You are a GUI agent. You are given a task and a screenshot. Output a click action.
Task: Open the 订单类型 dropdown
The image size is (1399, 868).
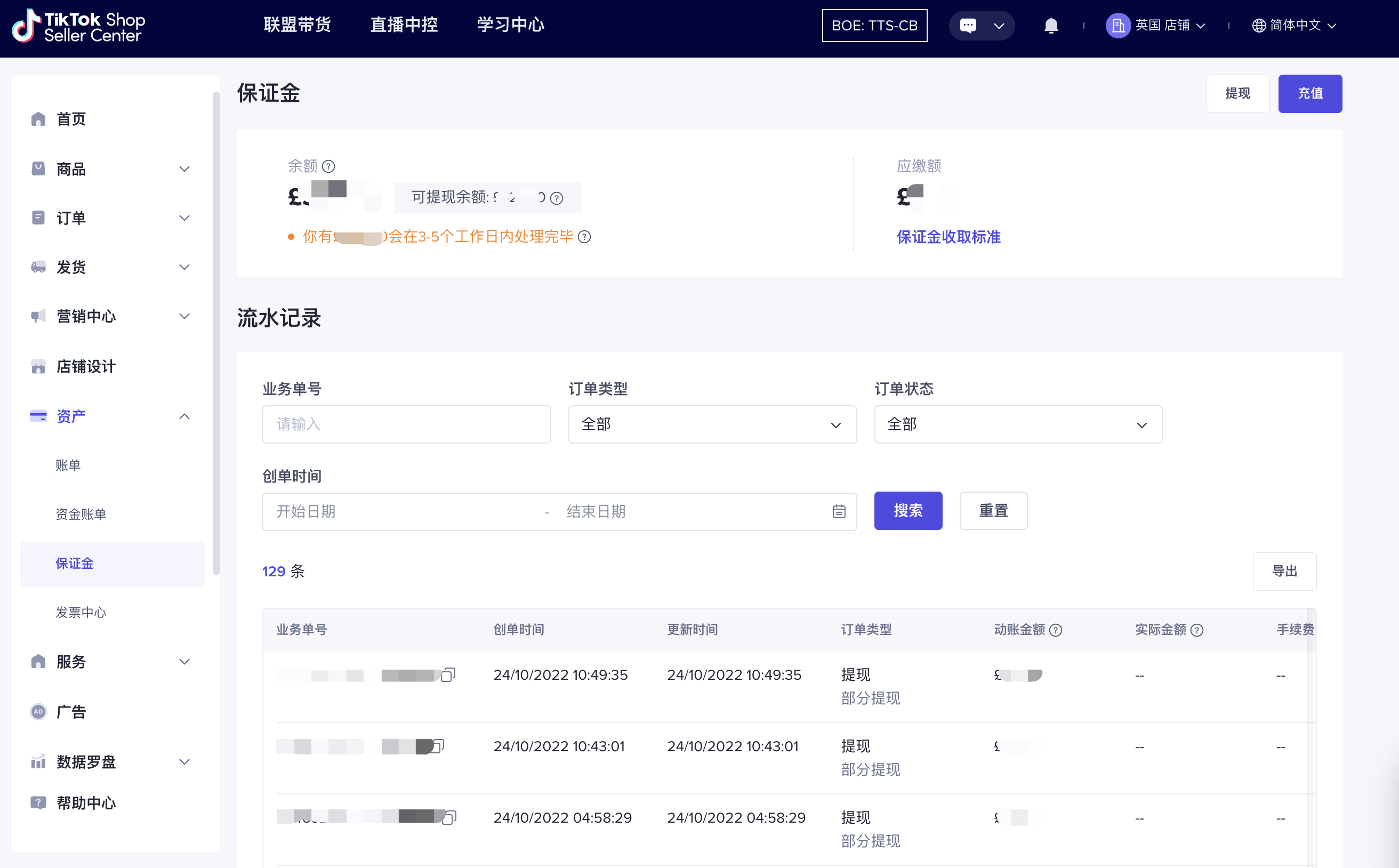(712, 424)
